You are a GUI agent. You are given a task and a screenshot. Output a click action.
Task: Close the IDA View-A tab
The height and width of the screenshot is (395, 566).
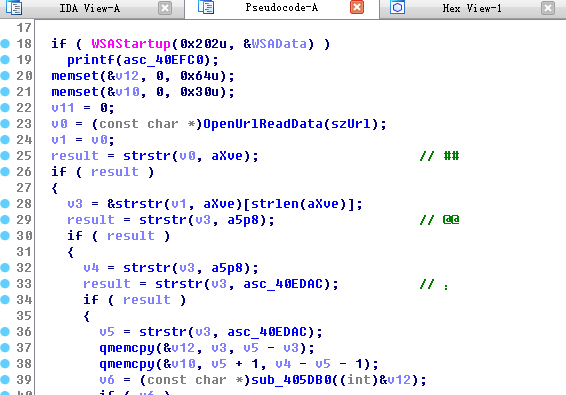165,8
